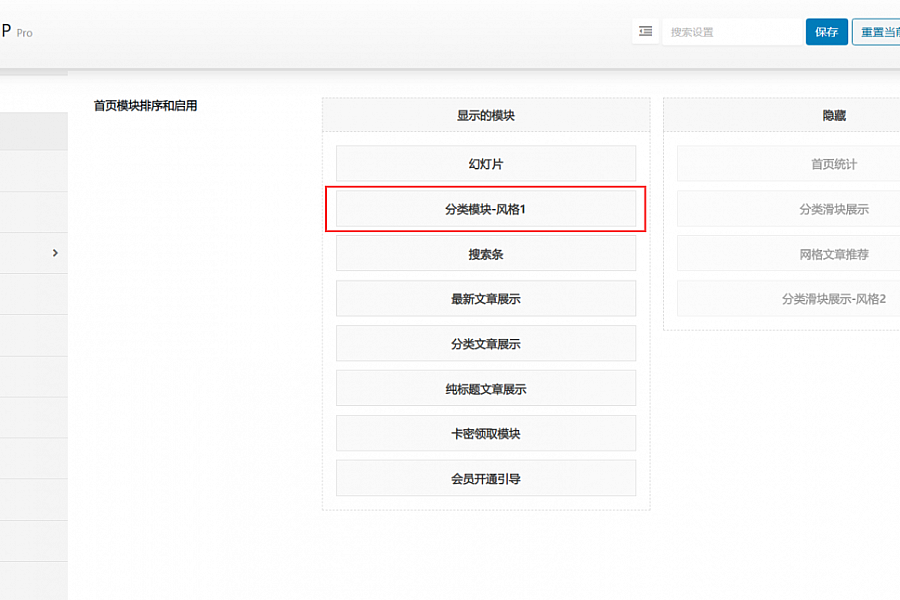Click the 重置当前 reset button

tap(875, 32)
